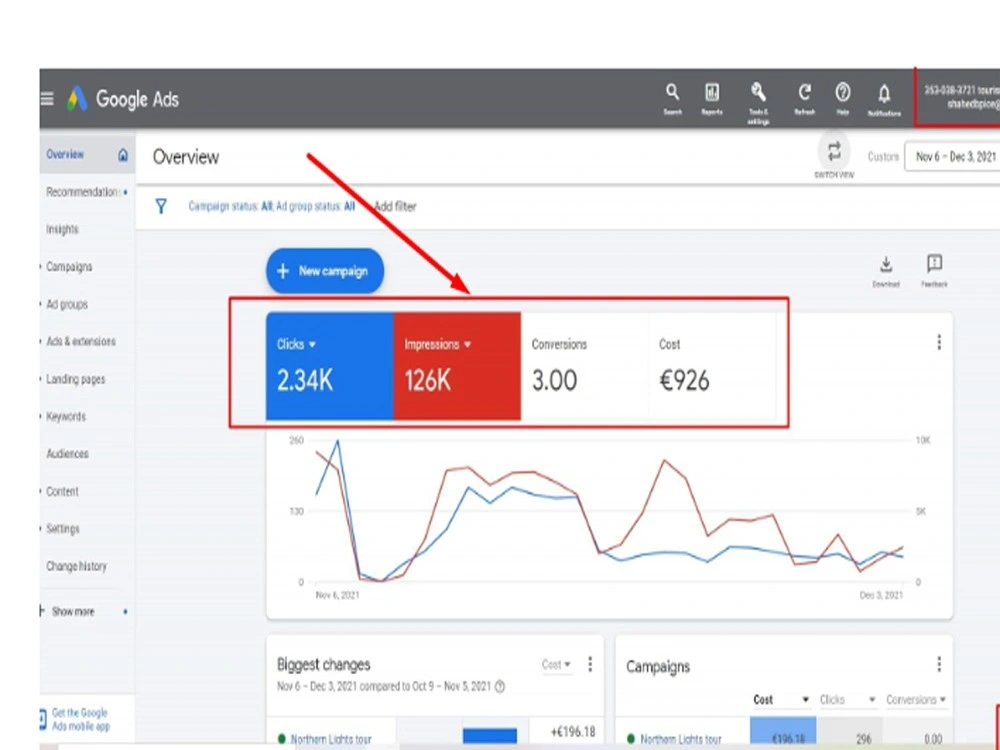The width and height of the screenshot is (1000, 750).
Task: Open the Clicks column dropdown in Campaigns
Action: coord(847,700)
